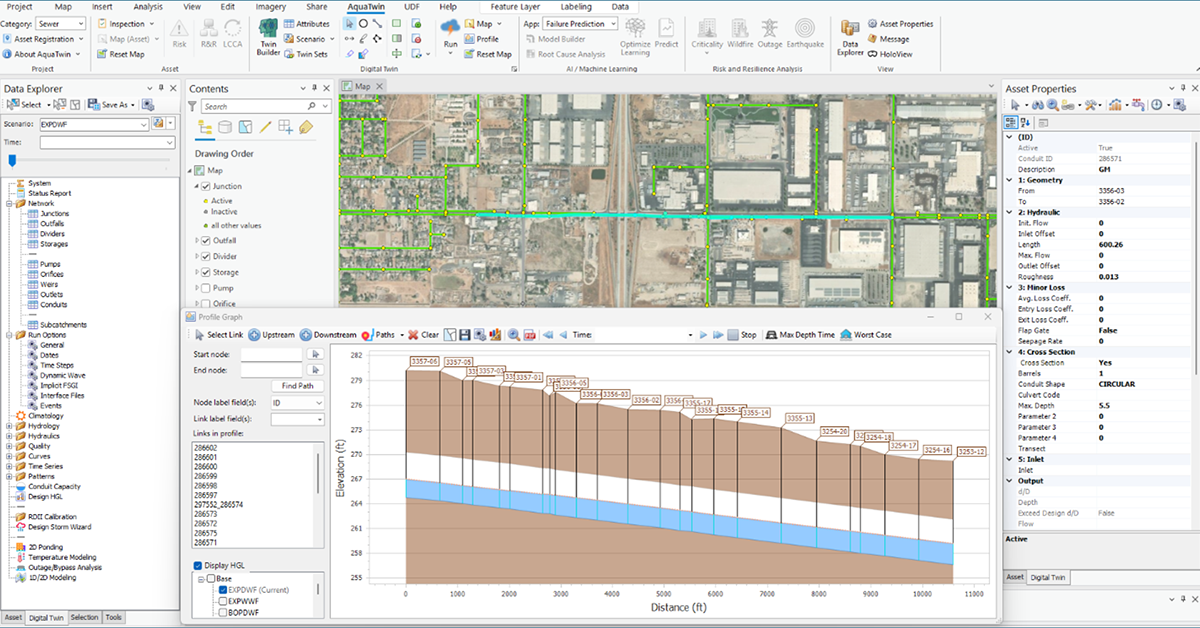Click the Optimize Learning icon
The height and width of the screenshot is (628, 1200).
point(635,32)
